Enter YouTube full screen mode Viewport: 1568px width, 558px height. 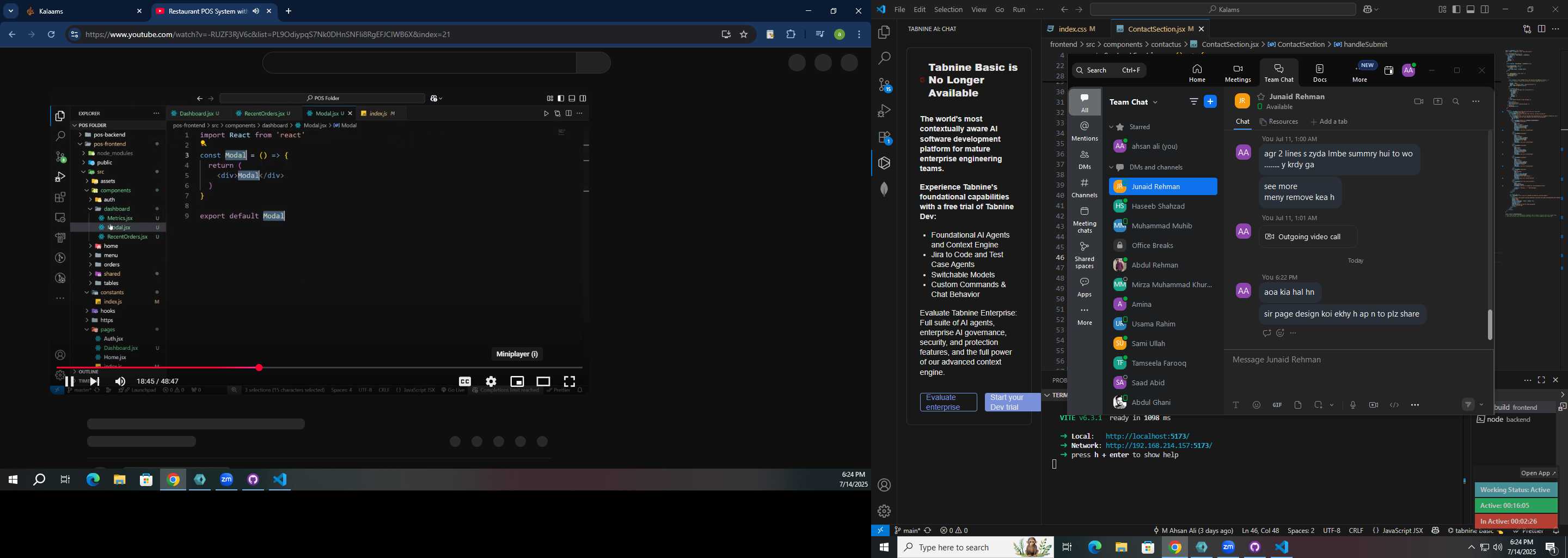[x=569, y=381]
